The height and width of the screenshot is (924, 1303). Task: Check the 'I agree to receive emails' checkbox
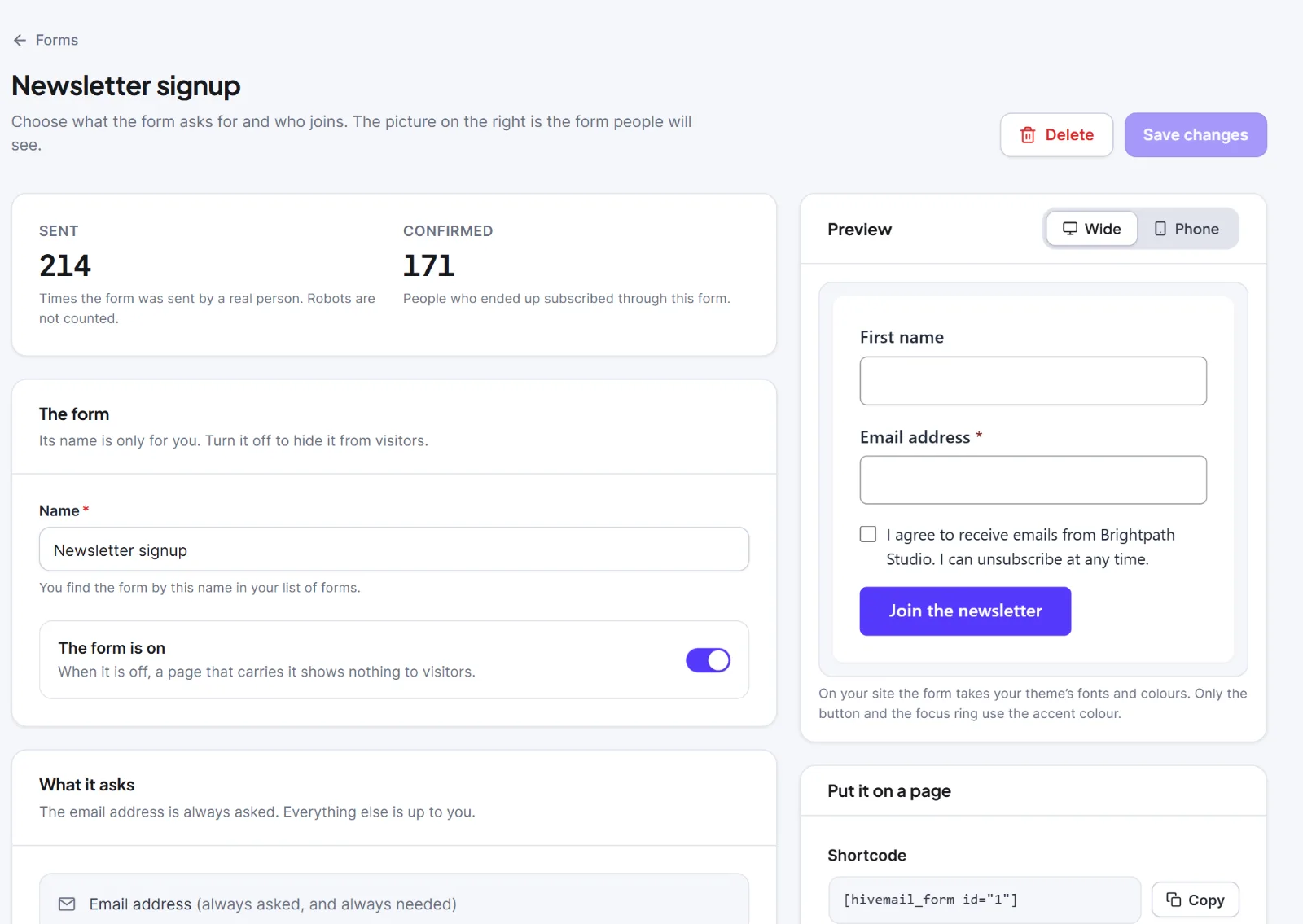[x=868, y=534]
